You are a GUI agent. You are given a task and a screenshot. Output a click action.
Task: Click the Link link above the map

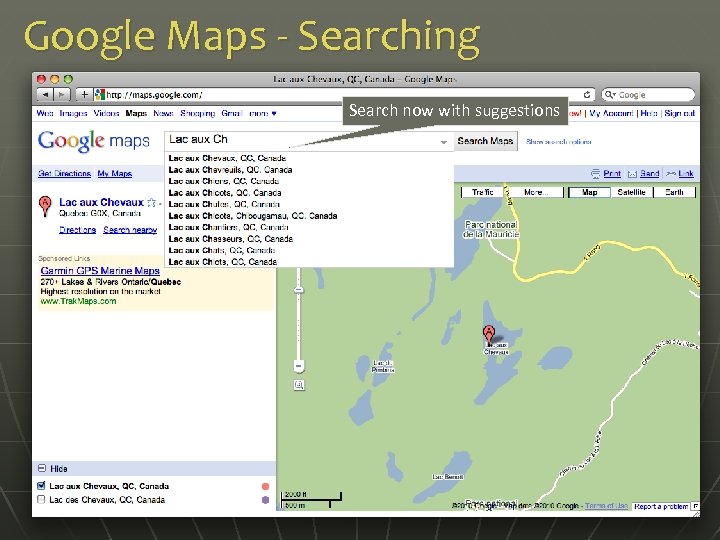click(686, 174)
